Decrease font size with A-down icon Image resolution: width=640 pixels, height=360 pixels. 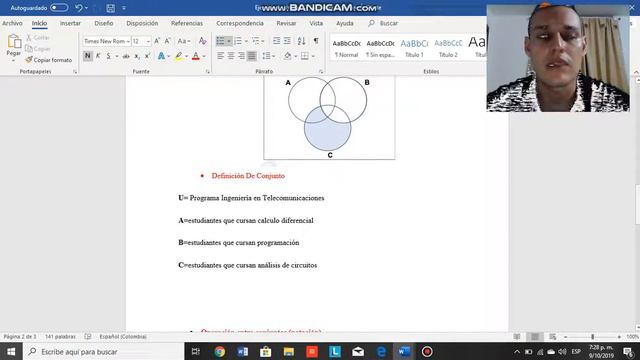(167, 41)
